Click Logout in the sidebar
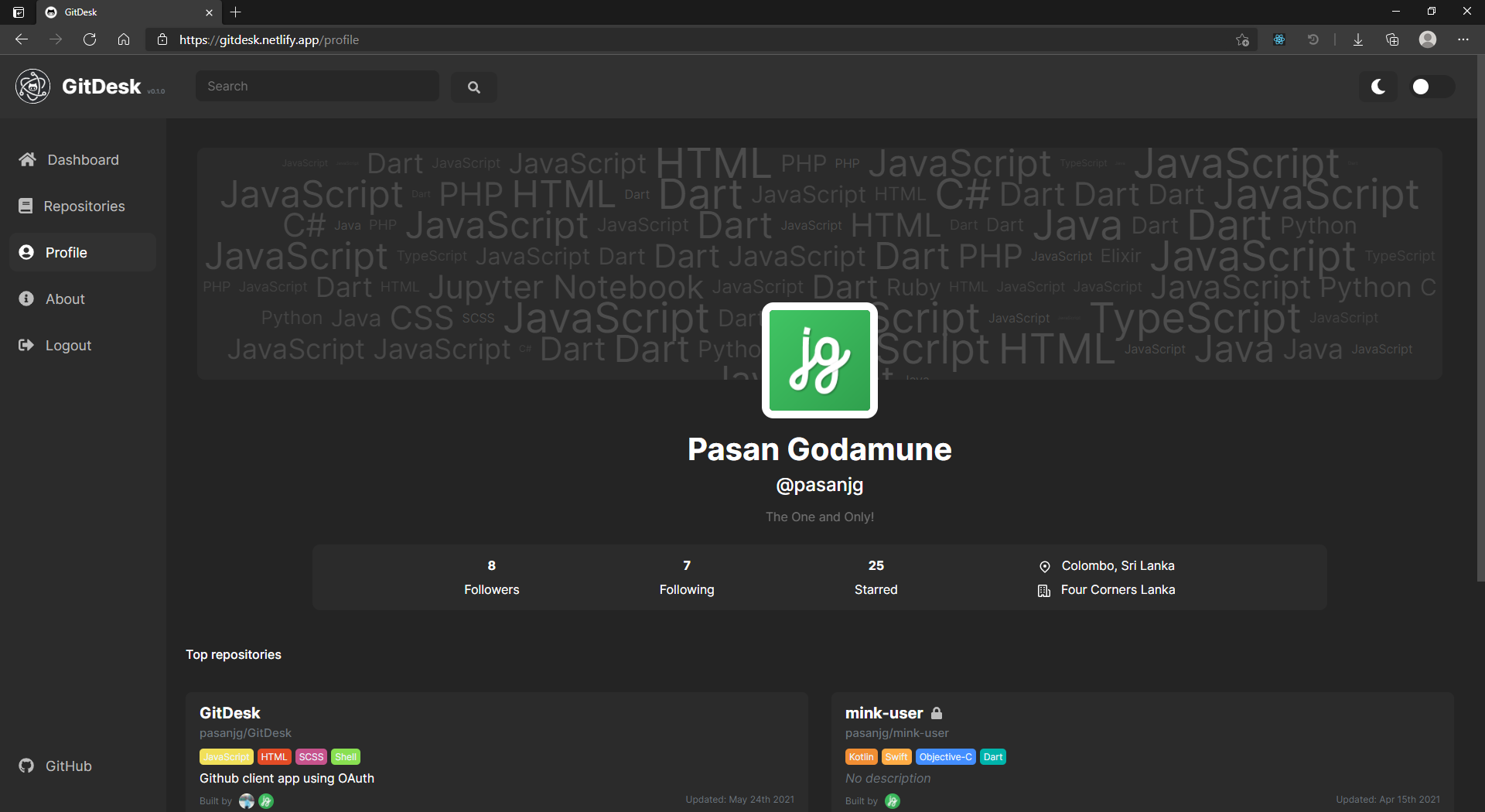Viewport: 1485px width, 812px height. tap(83, 345)
